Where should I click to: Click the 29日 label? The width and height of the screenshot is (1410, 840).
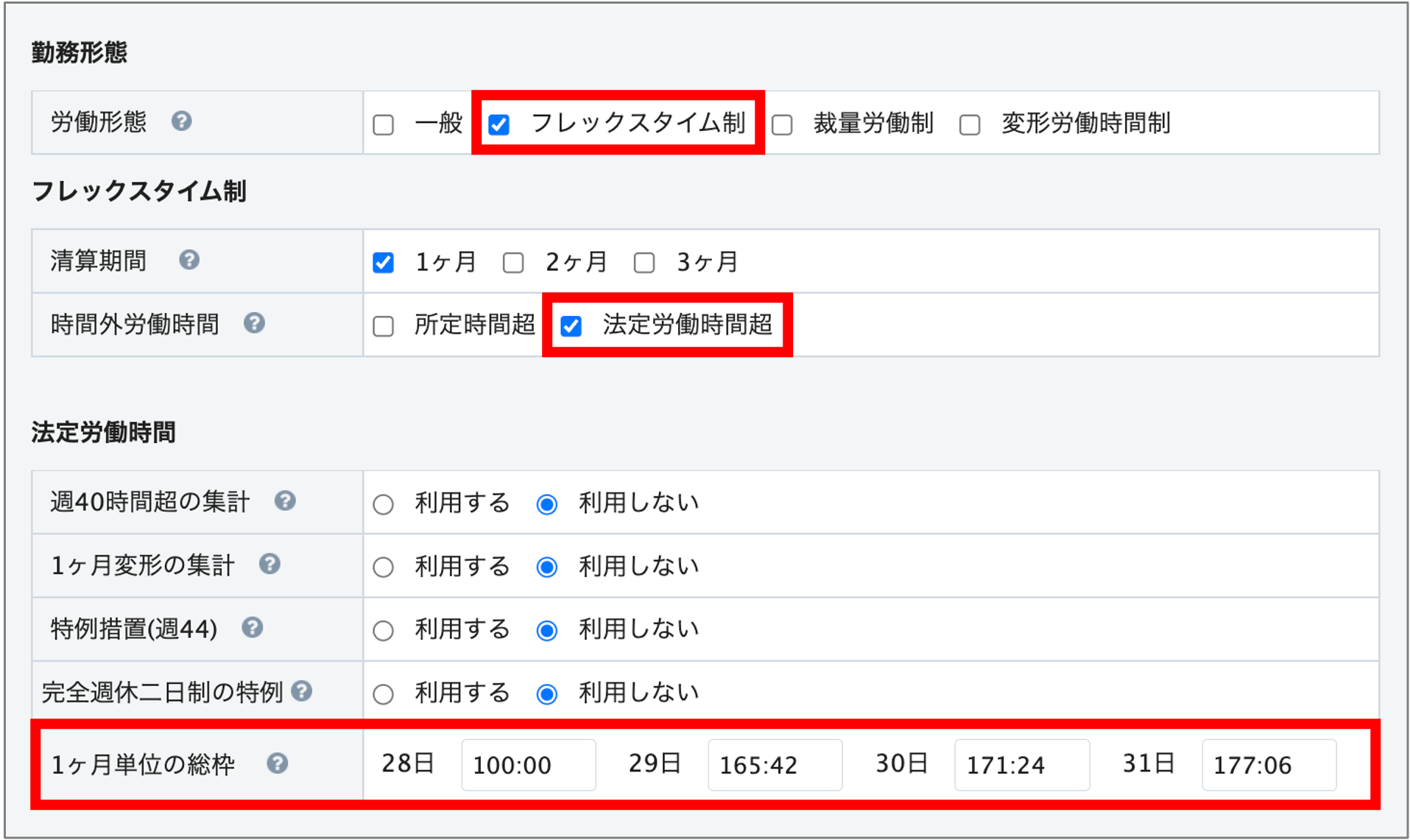point(655,763)
